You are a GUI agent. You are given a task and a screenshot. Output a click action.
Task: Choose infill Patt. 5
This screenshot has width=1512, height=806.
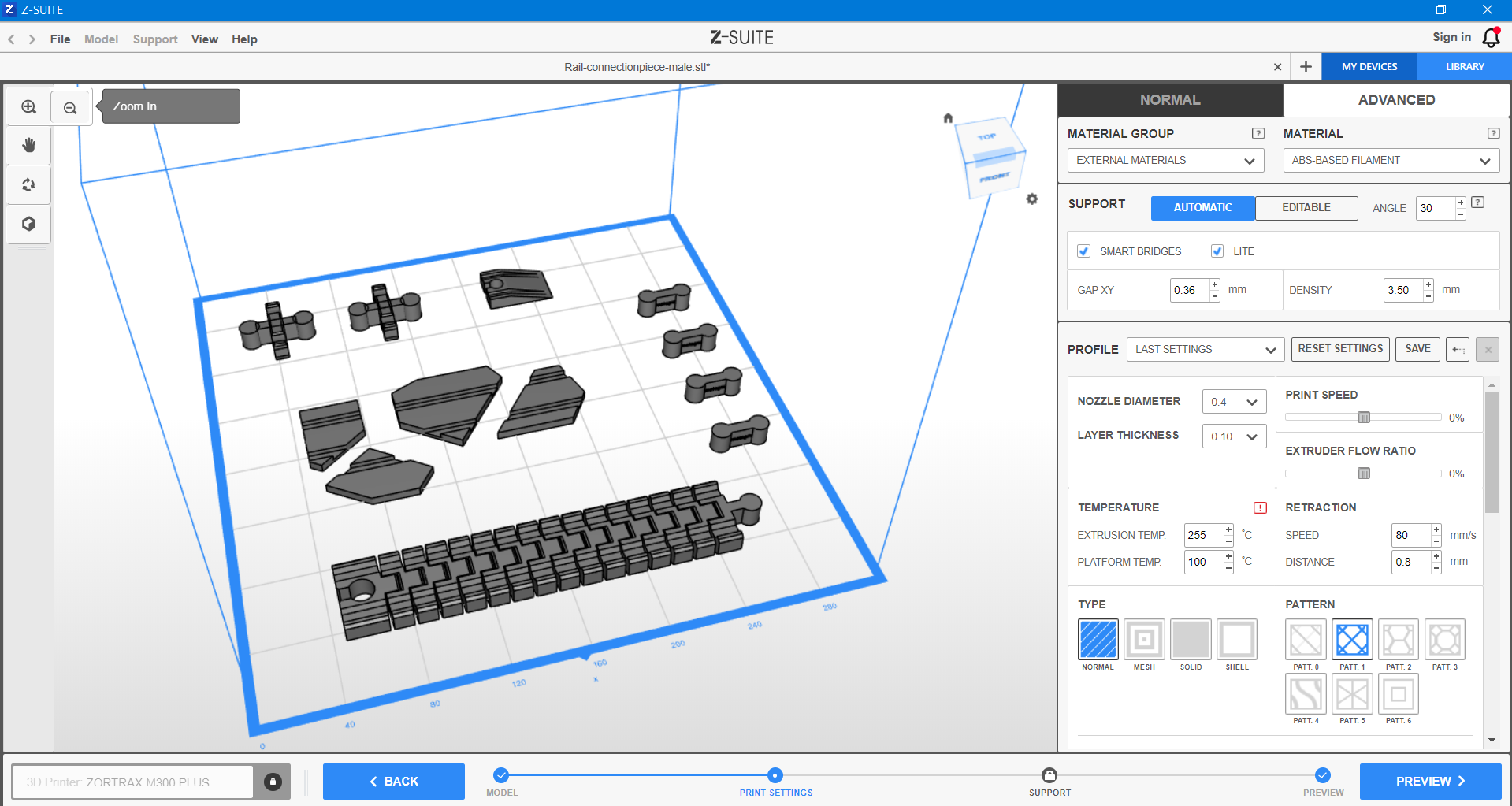1352,694
